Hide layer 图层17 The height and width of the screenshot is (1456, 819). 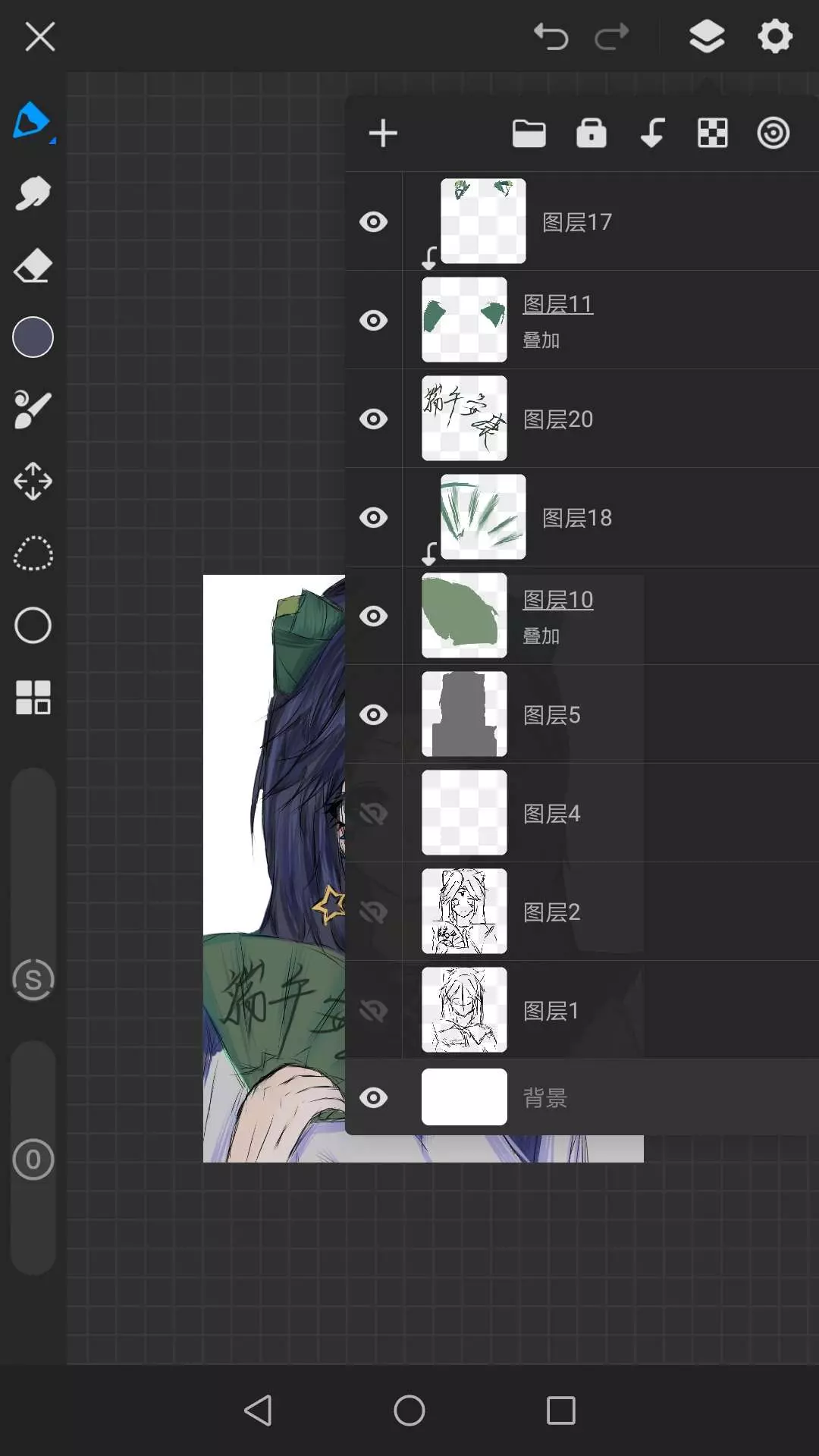(x=373, y=221)
